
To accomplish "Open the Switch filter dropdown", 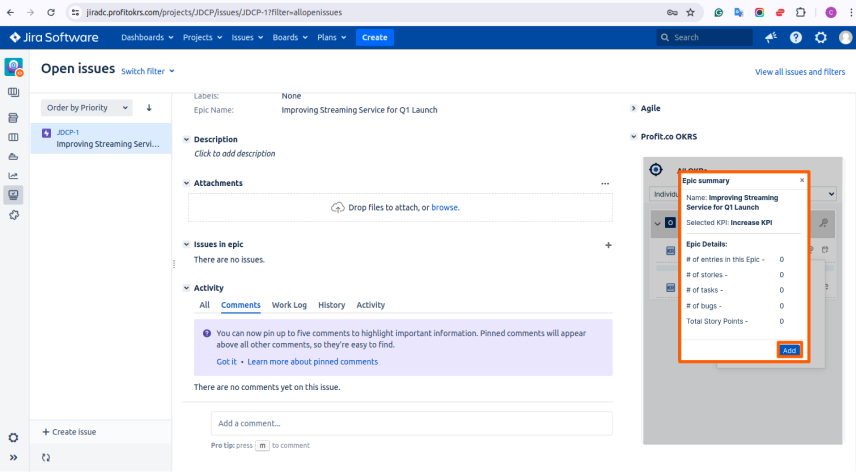I will [147, 71].
